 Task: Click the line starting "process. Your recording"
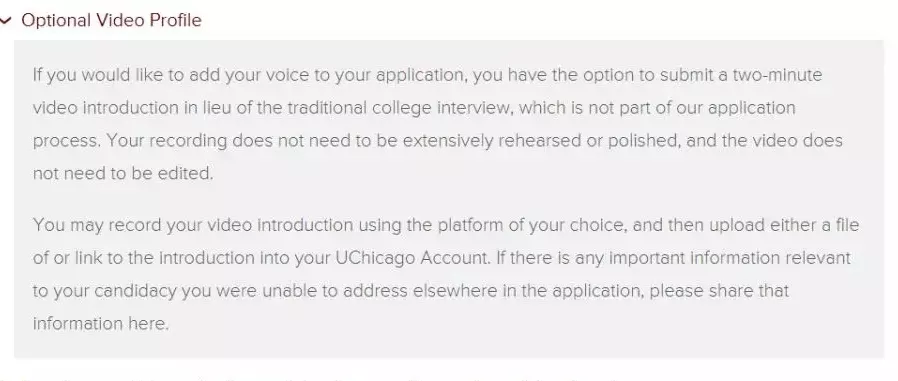tap(438, 140)
